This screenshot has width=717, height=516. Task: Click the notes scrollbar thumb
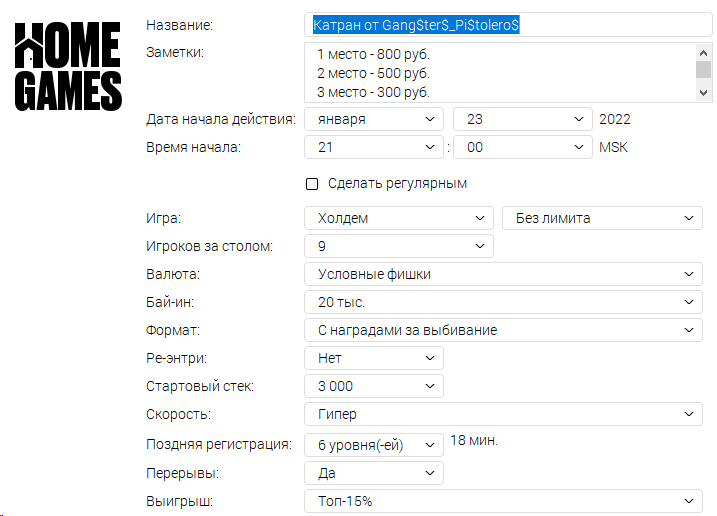coord(703,70)
